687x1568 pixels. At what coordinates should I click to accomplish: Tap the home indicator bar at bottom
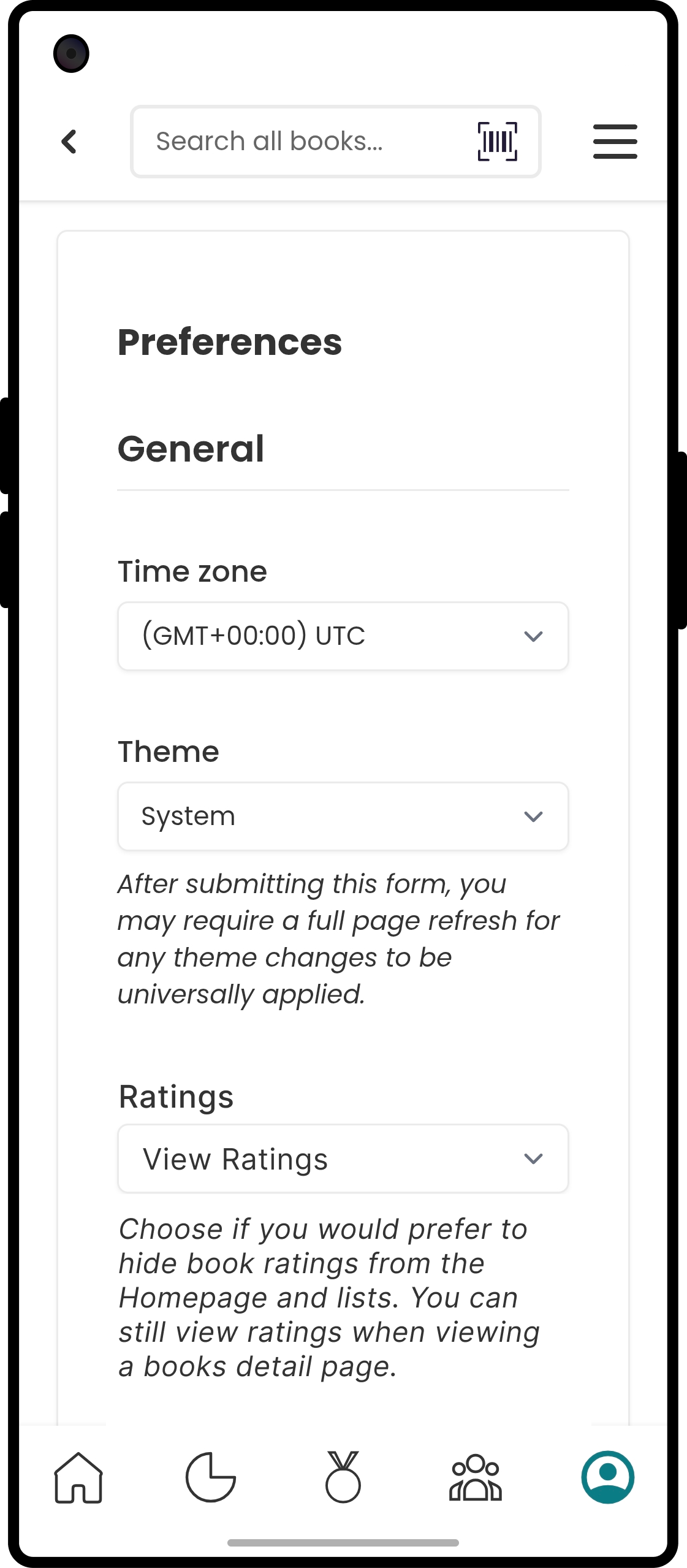pos(343,1542)
